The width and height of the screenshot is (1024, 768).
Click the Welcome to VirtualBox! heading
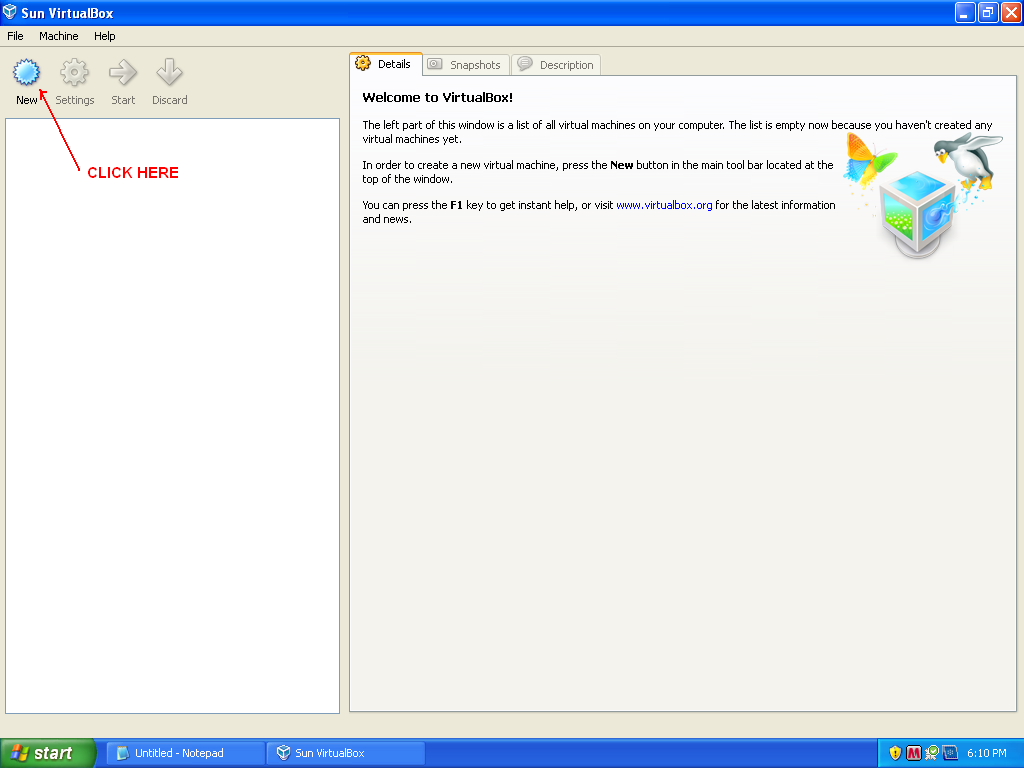(438, 97)
